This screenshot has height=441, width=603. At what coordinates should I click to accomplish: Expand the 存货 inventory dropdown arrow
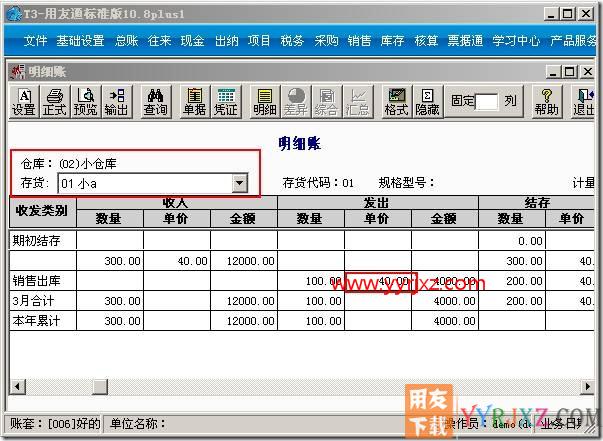click(x=240, y=183)
